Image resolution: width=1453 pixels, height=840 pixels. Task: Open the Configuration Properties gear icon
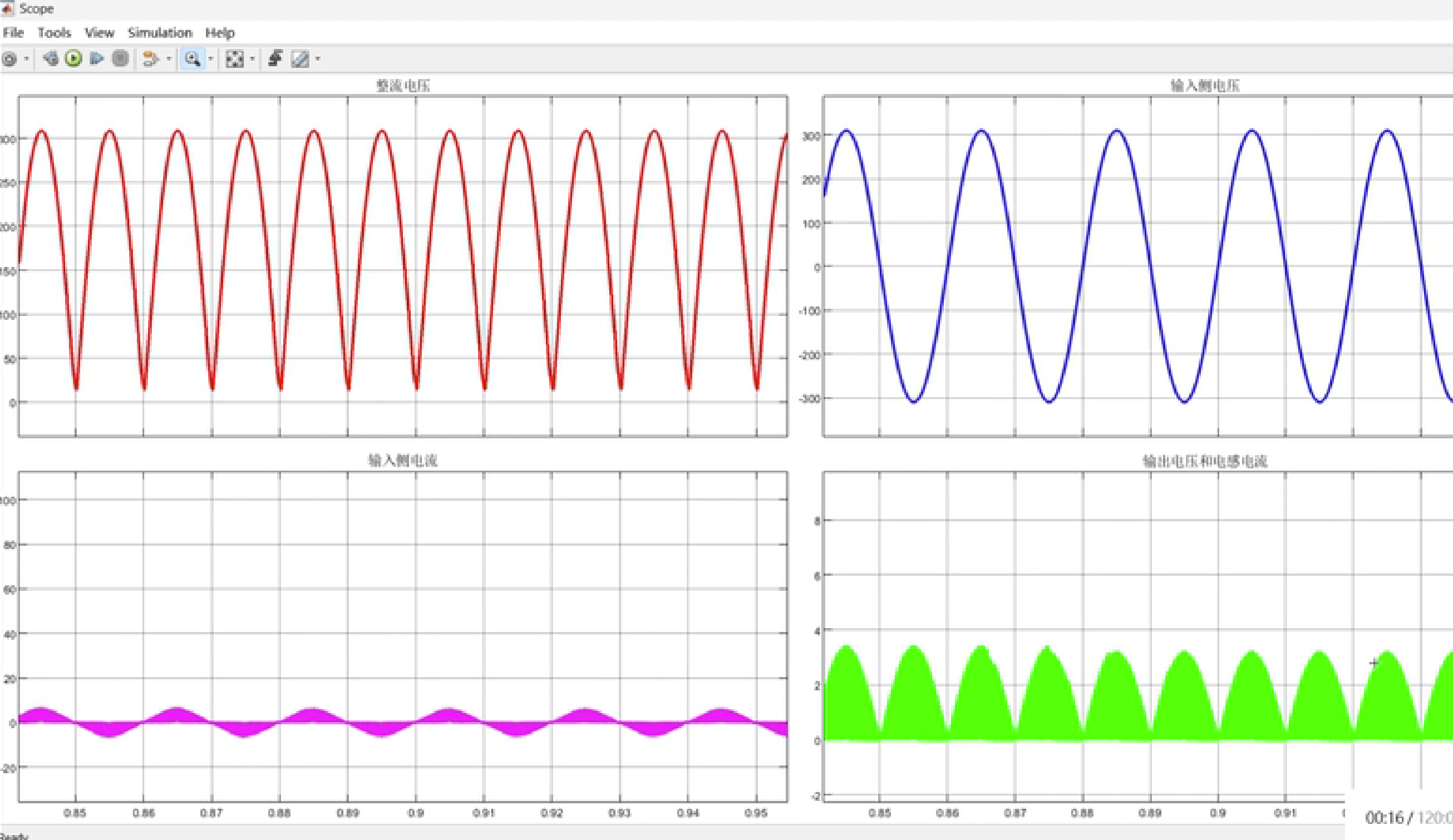[x=9, y=59]
